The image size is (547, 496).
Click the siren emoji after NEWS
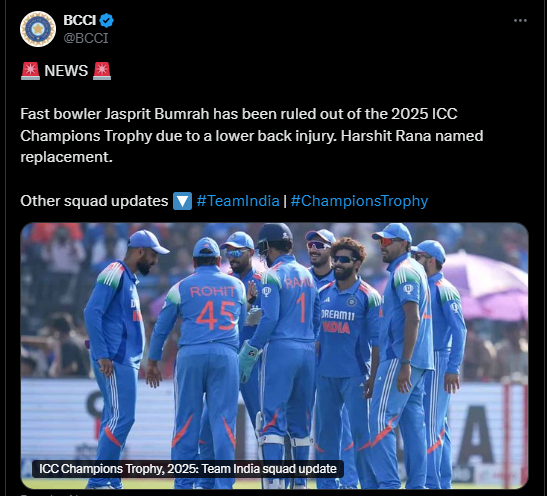coord(102,71)
